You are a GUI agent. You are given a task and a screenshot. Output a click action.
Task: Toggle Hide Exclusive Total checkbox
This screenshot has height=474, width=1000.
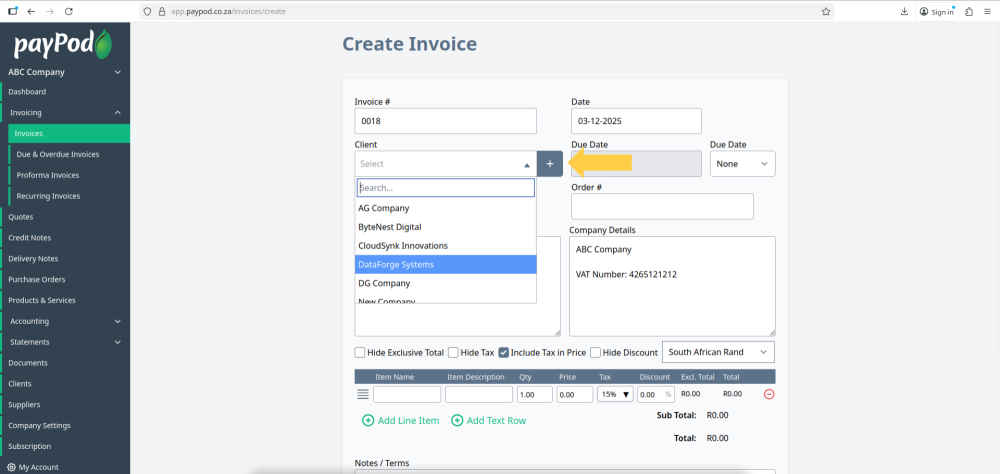360,352
